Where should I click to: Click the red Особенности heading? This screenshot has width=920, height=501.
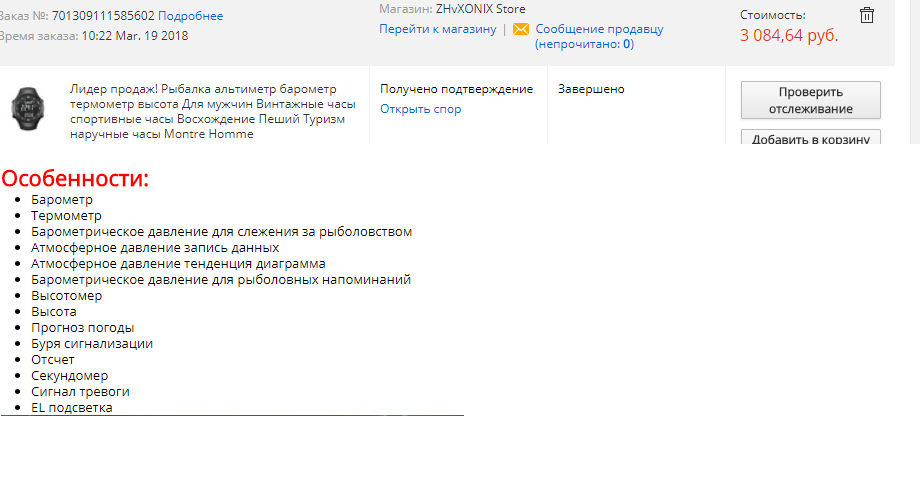click(x=75, y=179)
